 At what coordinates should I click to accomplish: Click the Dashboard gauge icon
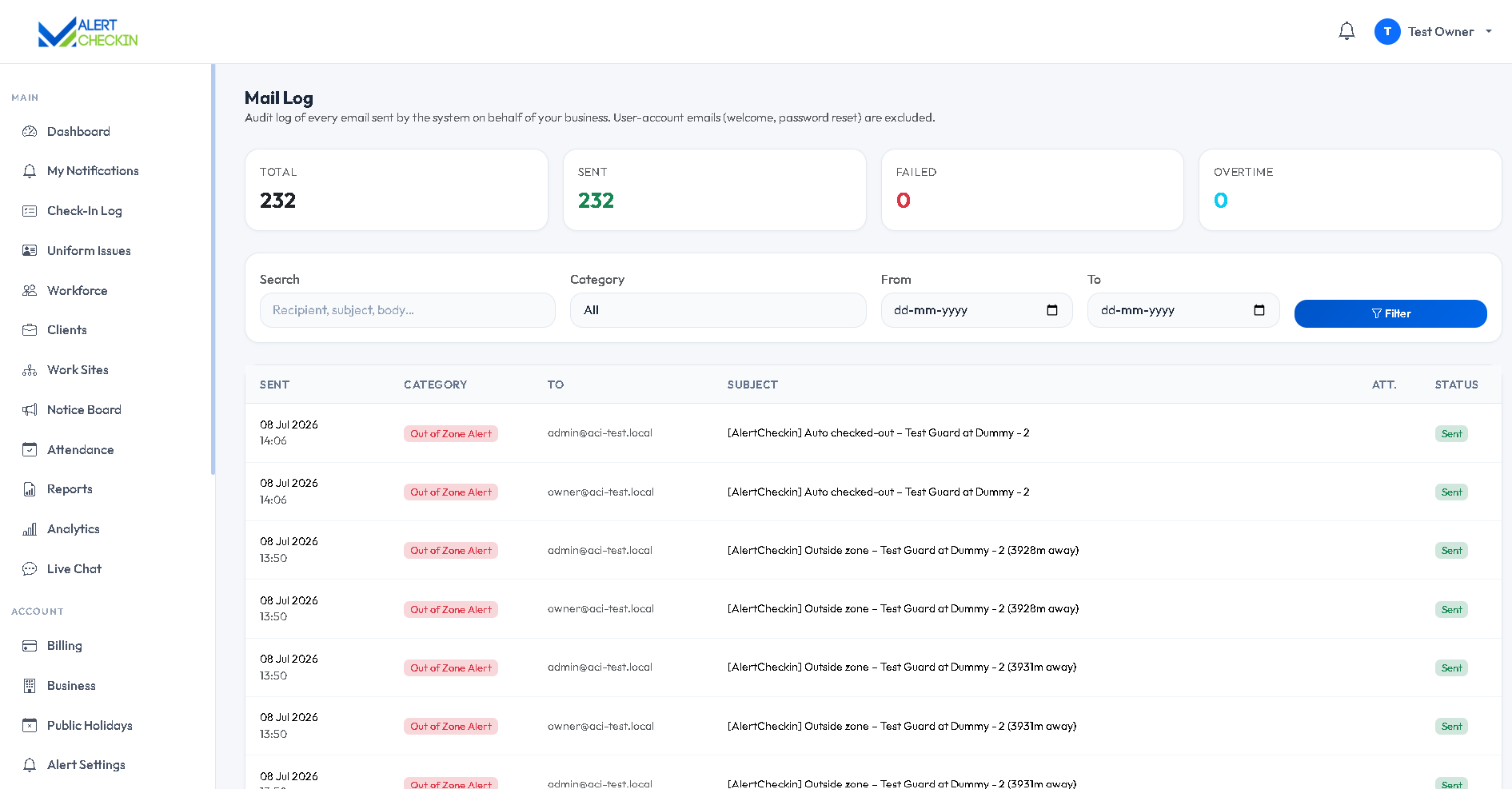[x=30, y=131]
